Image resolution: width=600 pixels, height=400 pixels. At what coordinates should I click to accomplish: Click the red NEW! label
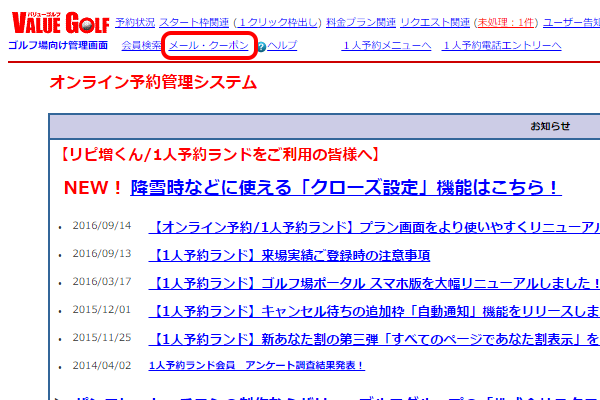click(x=93, y=188)
